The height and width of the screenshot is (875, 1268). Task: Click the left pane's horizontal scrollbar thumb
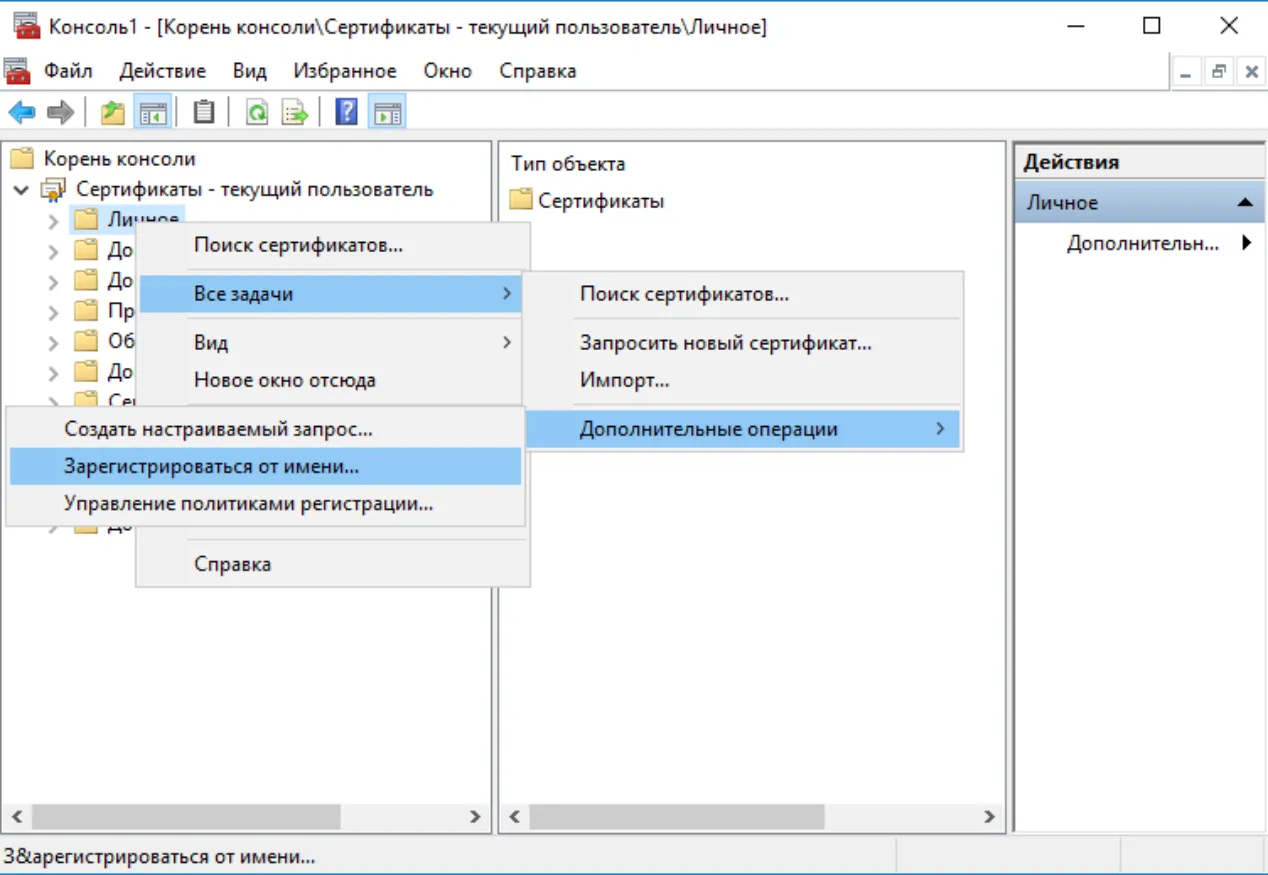187,817
